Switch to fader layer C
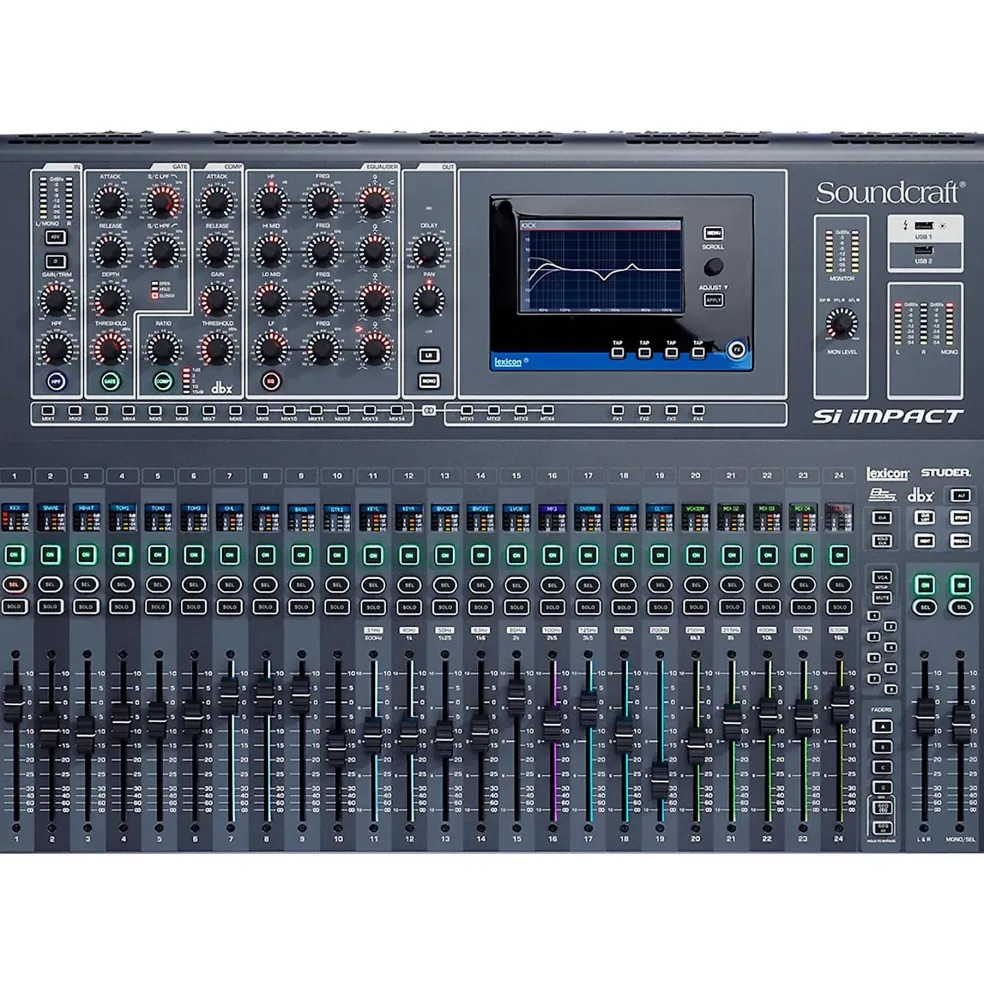The height and width of the screenshot is (985, 984). click(x=882, y=768)
